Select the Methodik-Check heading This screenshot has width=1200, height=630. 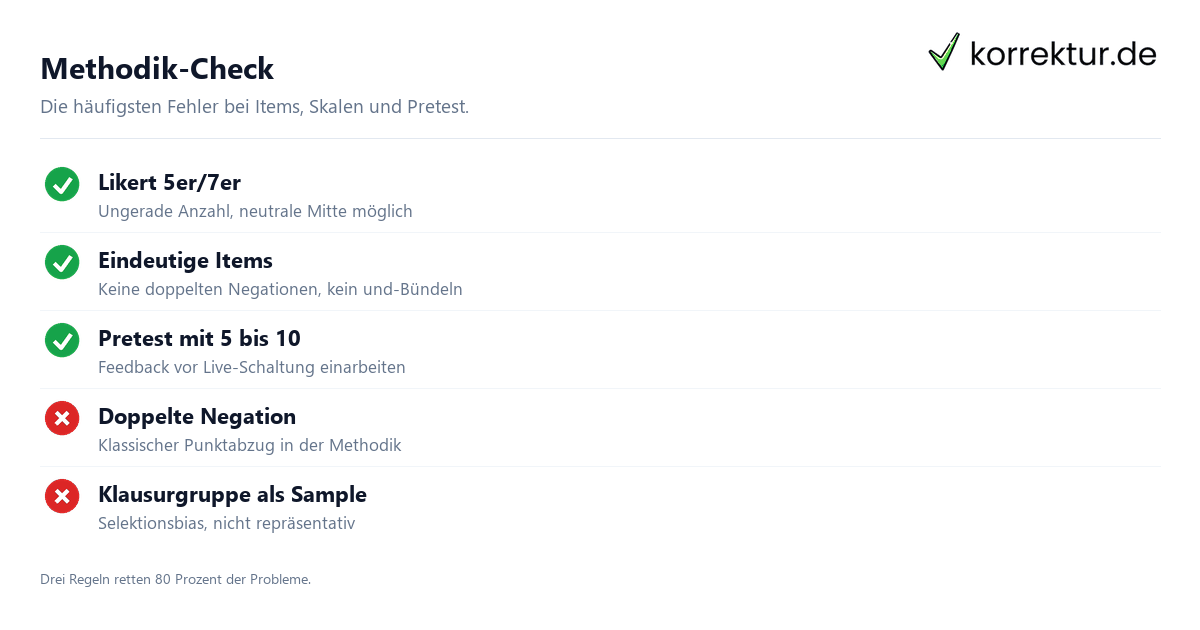157,69
